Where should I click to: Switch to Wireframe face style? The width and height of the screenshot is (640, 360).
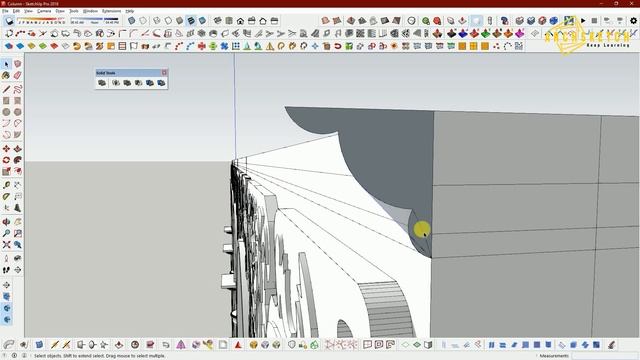click(x=157, y=20)
